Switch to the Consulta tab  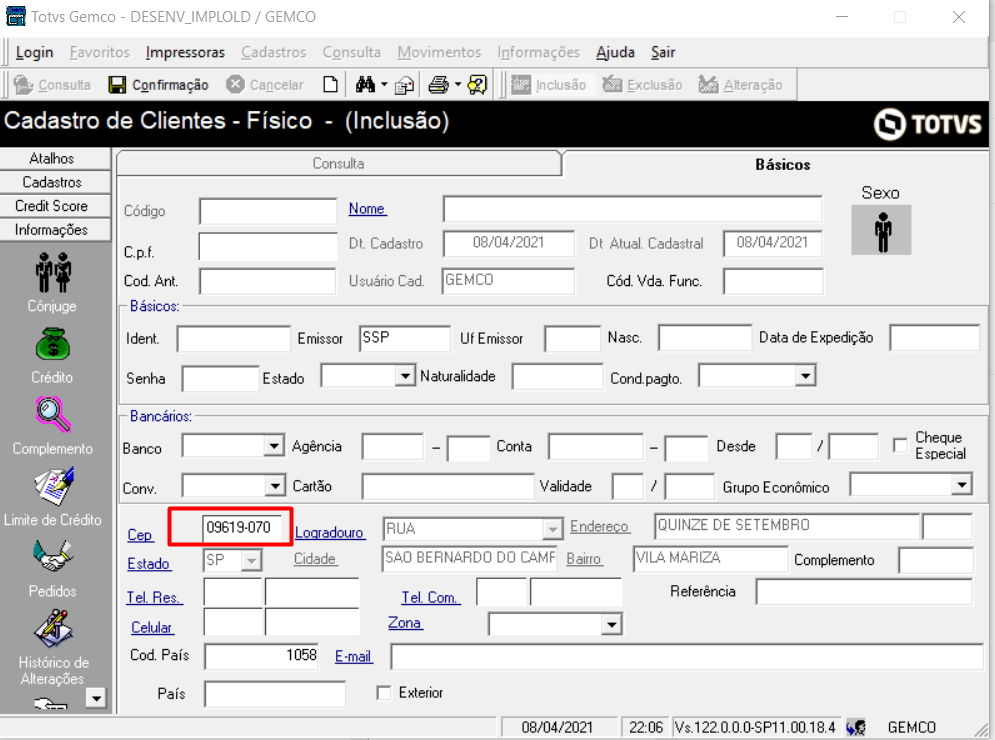coord(339,164)
